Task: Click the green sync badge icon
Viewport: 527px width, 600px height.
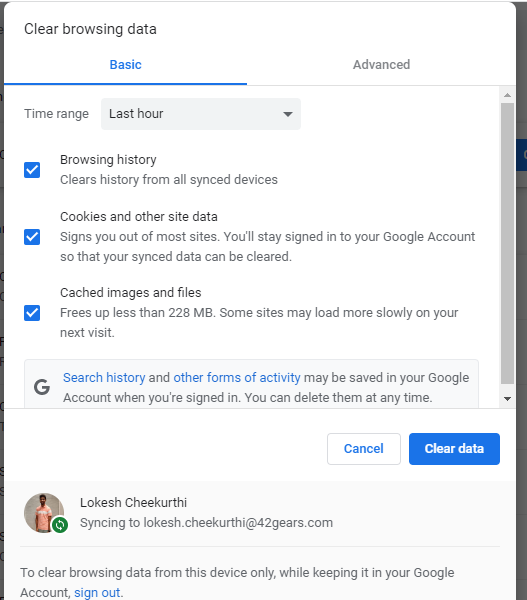Action: [60, 525]
